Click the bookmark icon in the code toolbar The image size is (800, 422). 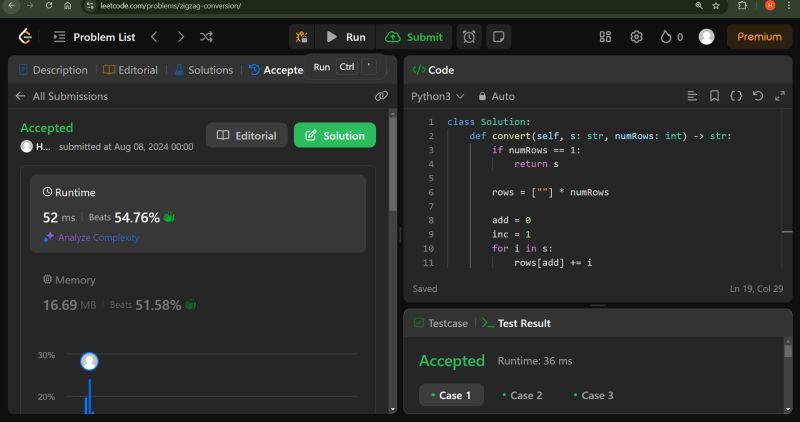pos(714,96)
